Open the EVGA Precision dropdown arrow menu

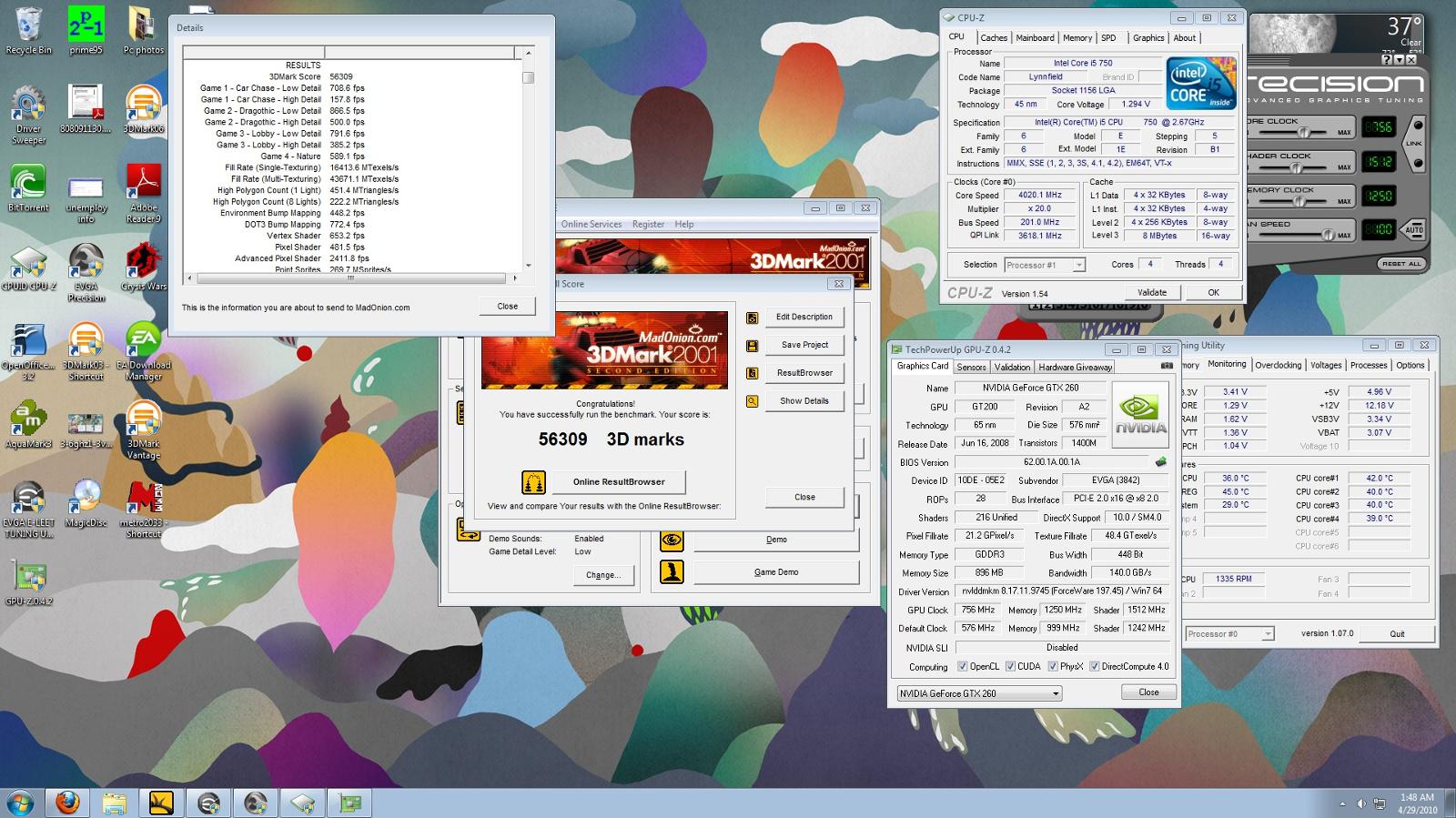(x=1400, y=60)
